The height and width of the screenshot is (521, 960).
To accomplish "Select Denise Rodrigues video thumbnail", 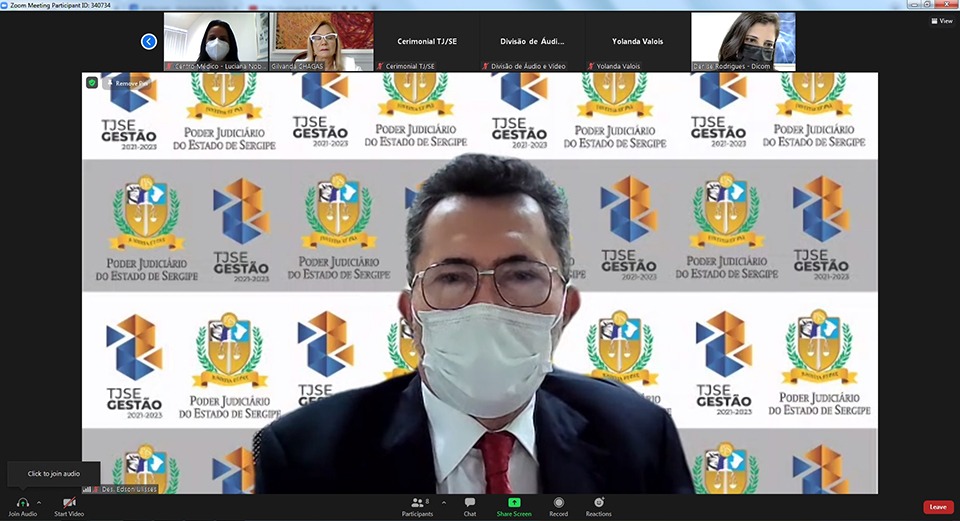I will pos(743,41).
